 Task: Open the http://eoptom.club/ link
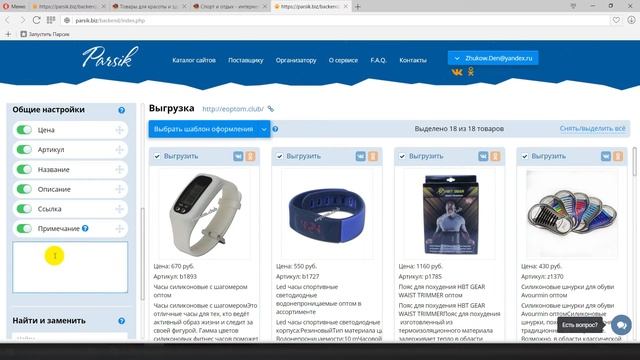coord(233,109)
